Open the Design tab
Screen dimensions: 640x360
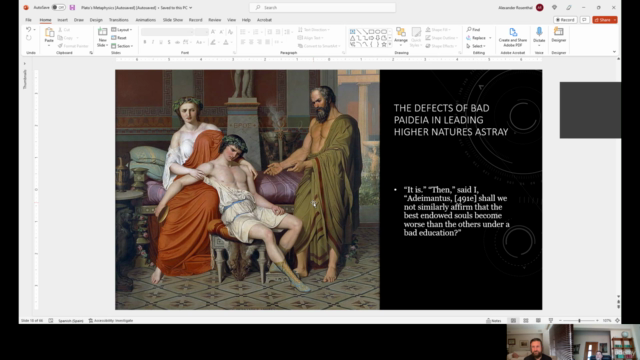[x=96, y=20]
